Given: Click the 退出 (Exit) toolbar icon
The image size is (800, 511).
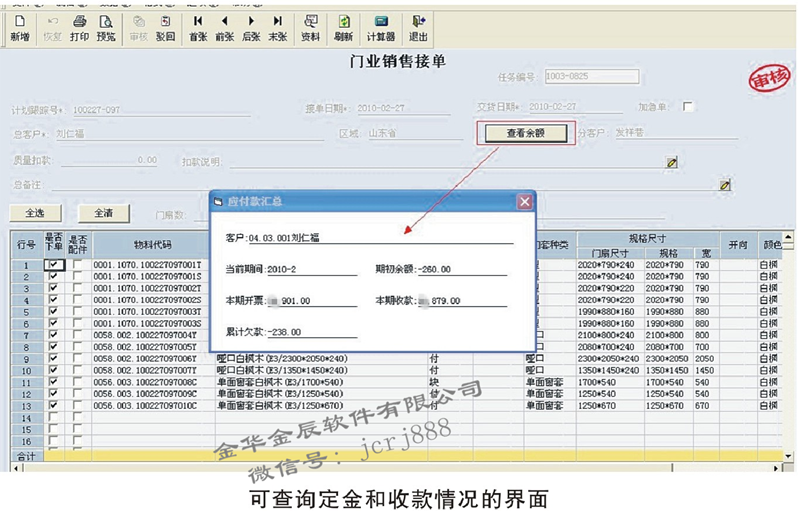Looking at the screenshot, I should 418,27.
